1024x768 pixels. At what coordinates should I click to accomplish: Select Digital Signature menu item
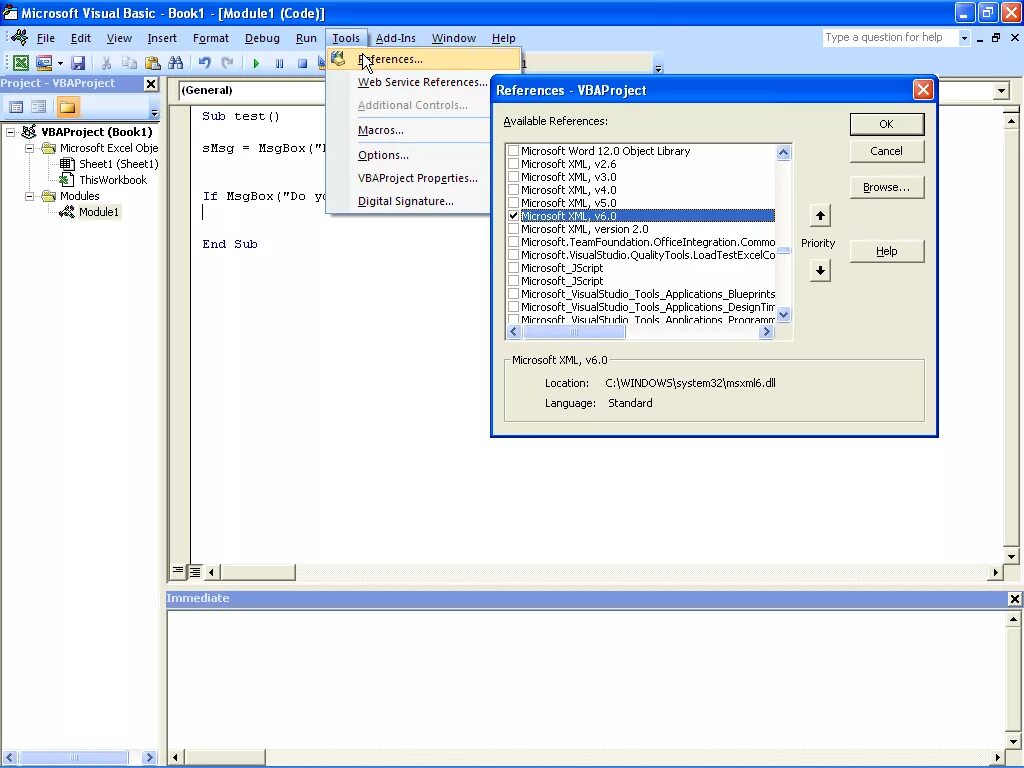[x=406, y=201]
